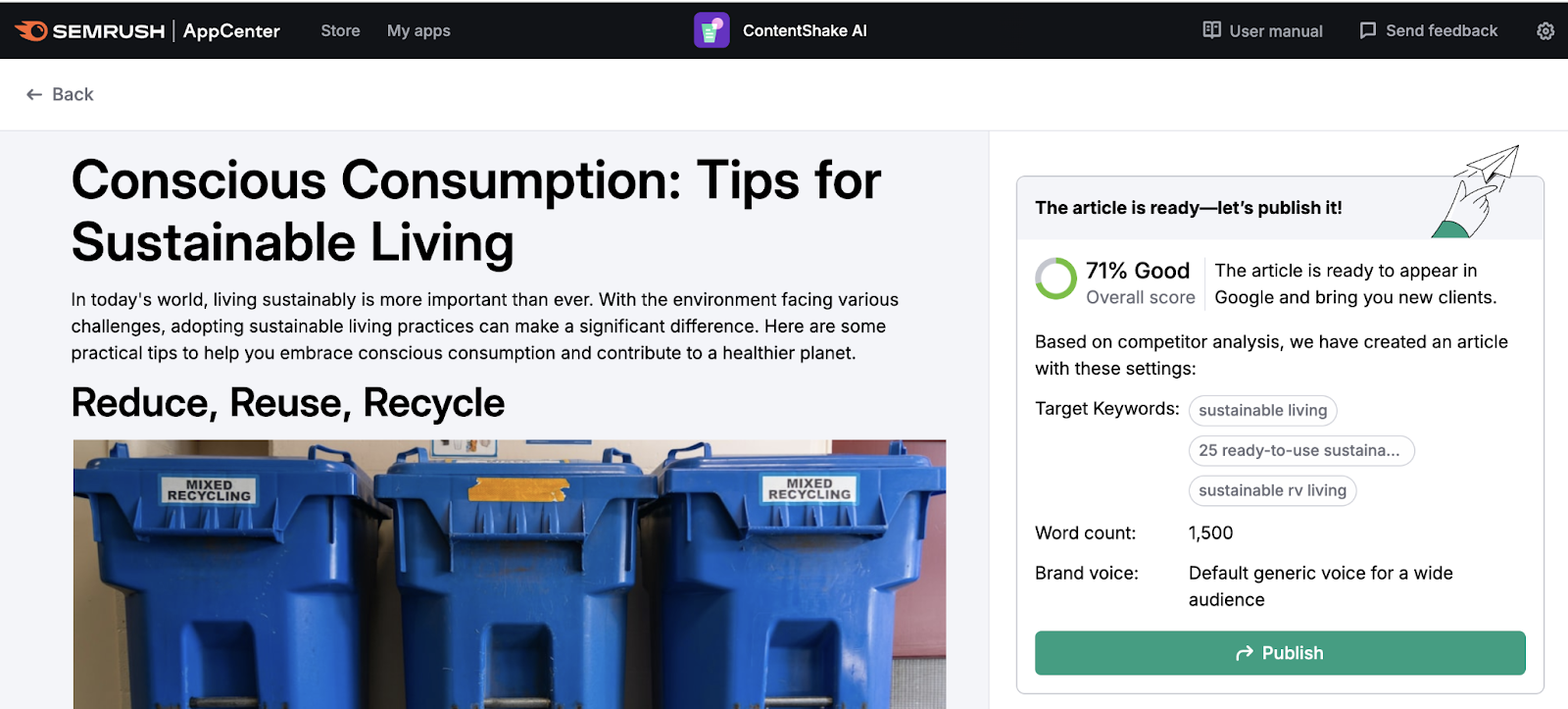Click the Send feedback label
The image size is (1568, 709).
pyautogui.click(x=1441, y=30)
